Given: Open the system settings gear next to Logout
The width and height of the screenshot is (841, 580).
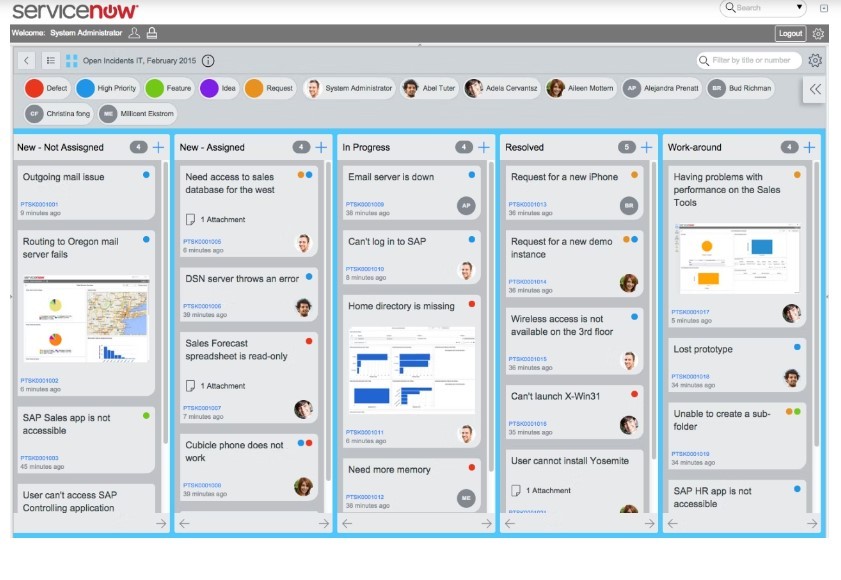Looking at the screenshot, I should pyautogui.click(x=820, y=32).
